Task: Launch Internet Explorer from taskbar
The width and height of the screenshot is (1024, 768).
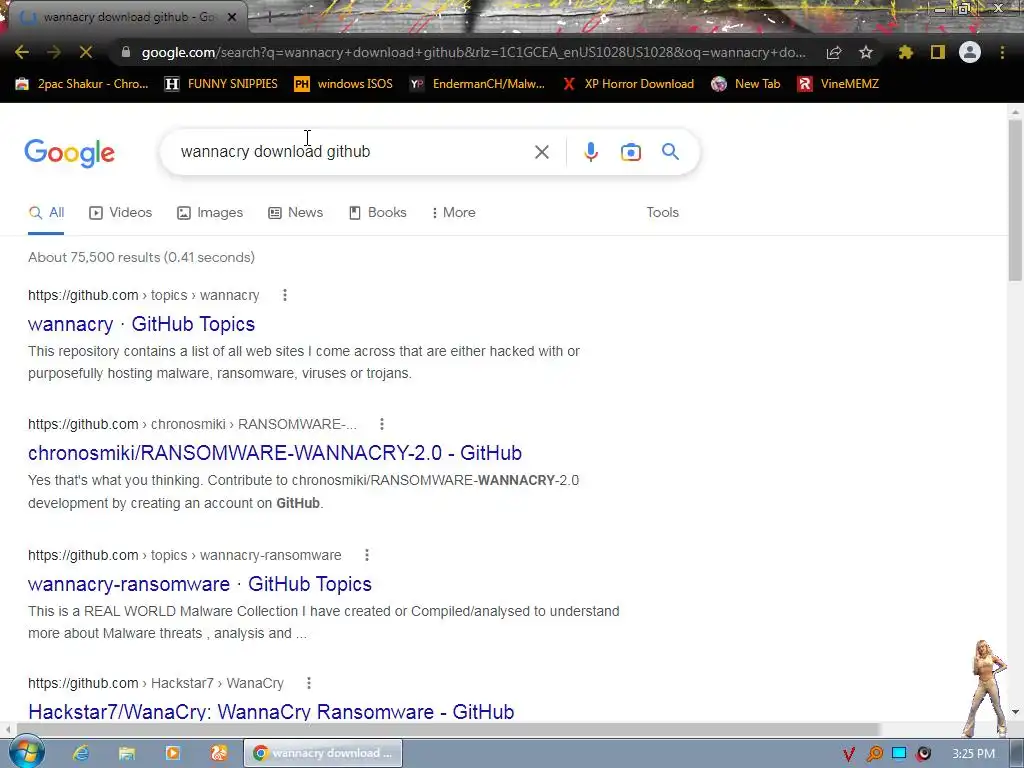Action: [81, 753]
